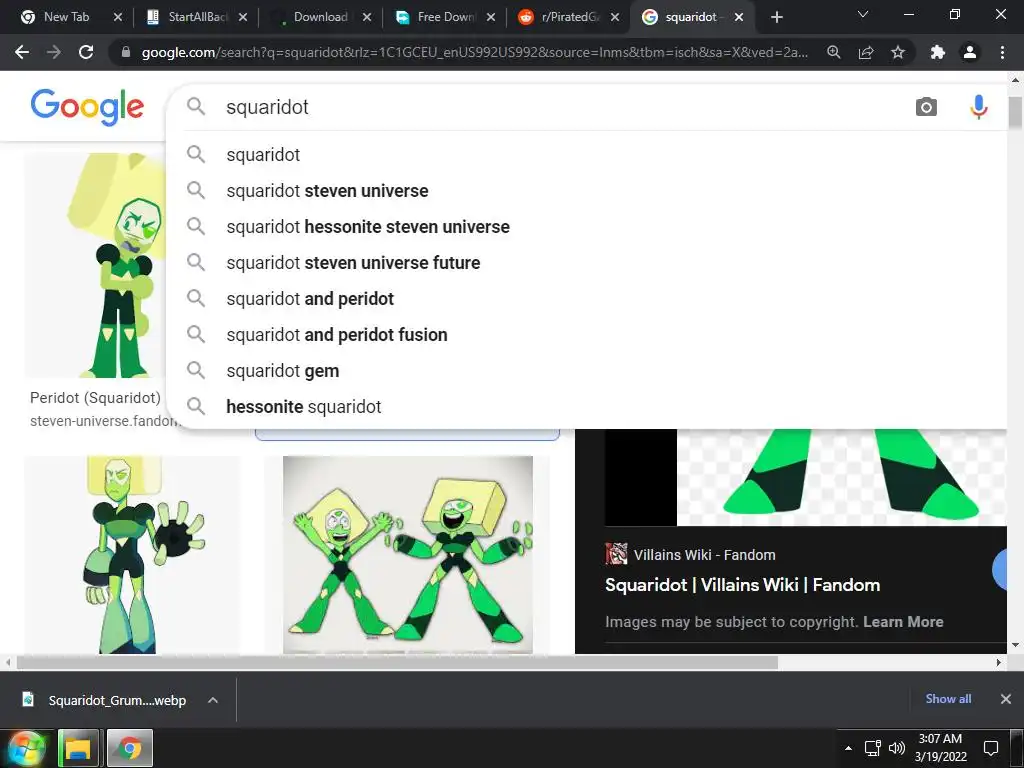Reload the current Google page

(86, 52)
